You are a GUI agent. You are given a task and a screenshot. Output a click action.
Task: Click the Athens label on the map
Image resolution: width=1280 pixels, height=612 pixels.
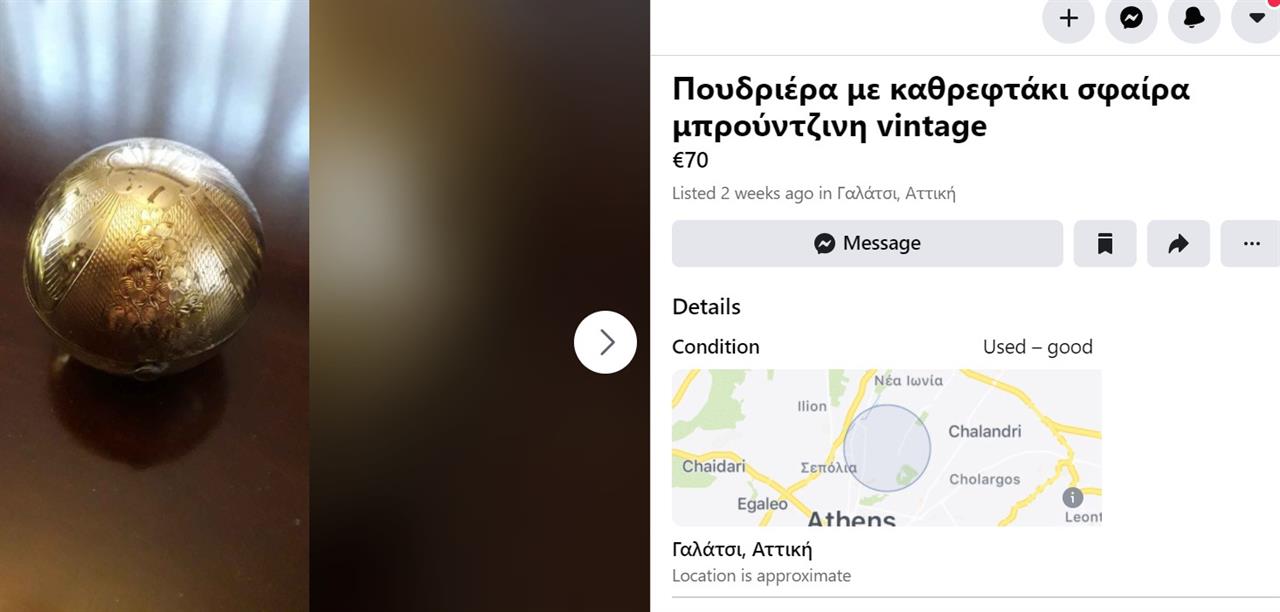(x=851, y=518)
